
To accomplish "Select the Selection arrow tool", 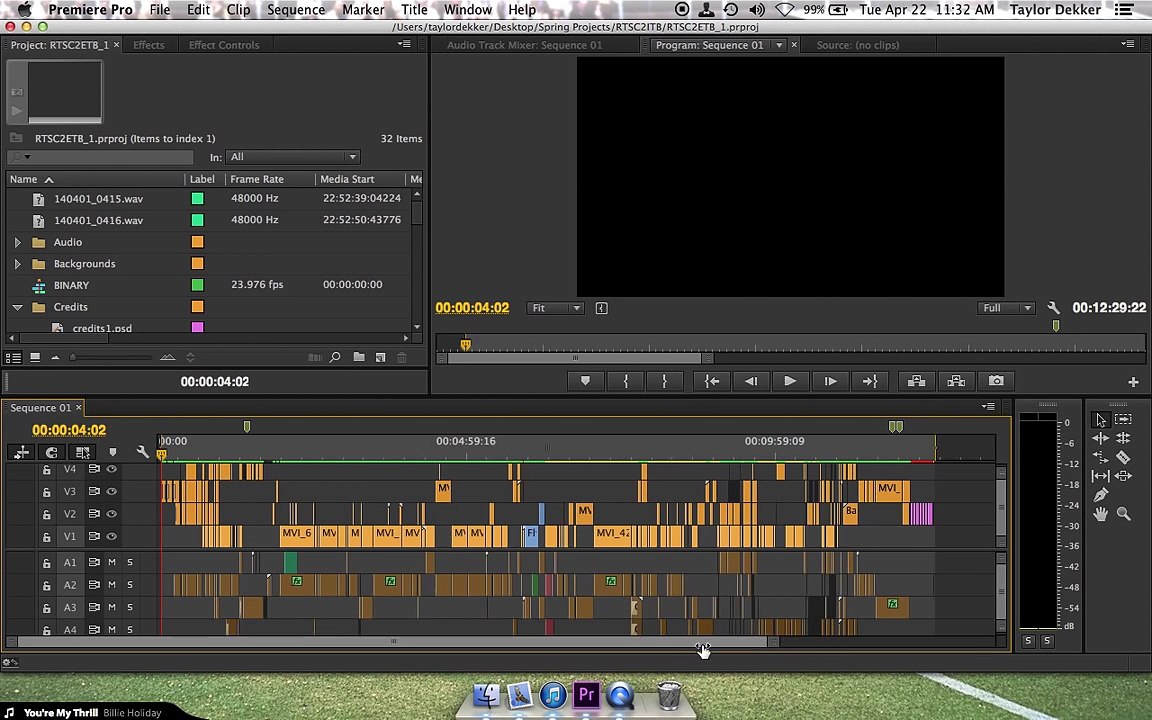I will click(1100, 420).
